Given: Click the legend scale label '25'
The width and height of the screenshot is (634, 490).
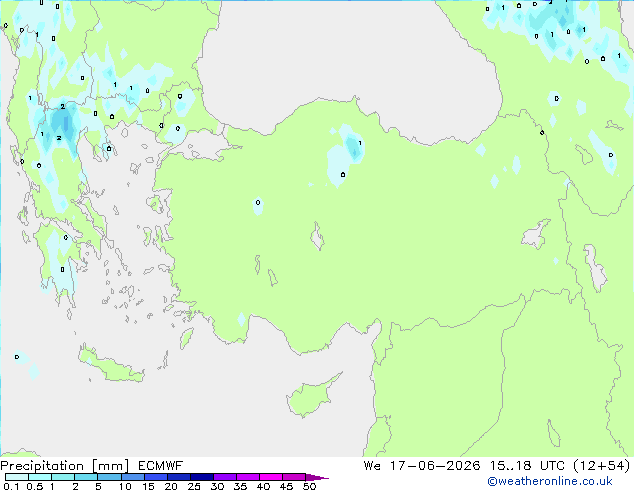Looking at the screenshot, I should (194, 486).
